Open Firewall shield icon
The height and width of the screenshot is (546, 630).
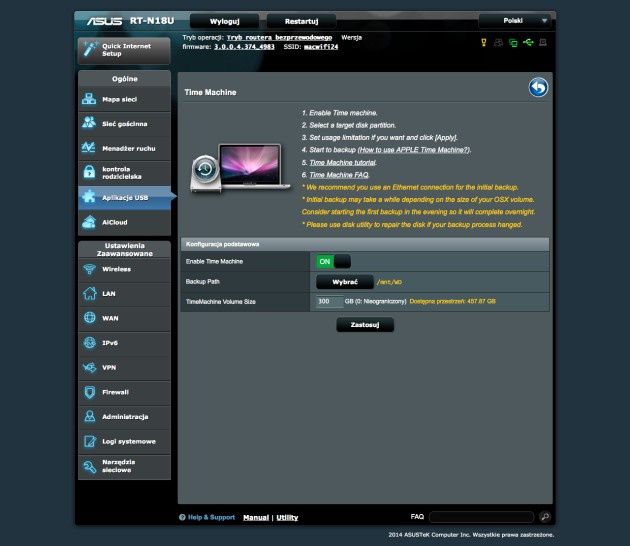point(89,392)
